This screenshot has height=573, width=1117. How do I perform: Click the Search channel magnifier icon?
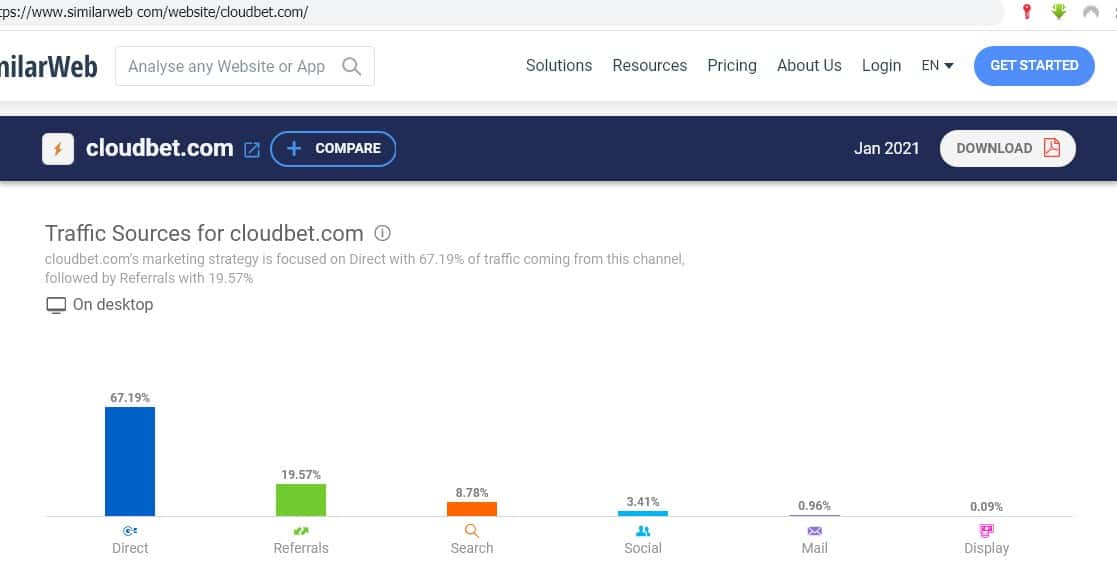471,531
